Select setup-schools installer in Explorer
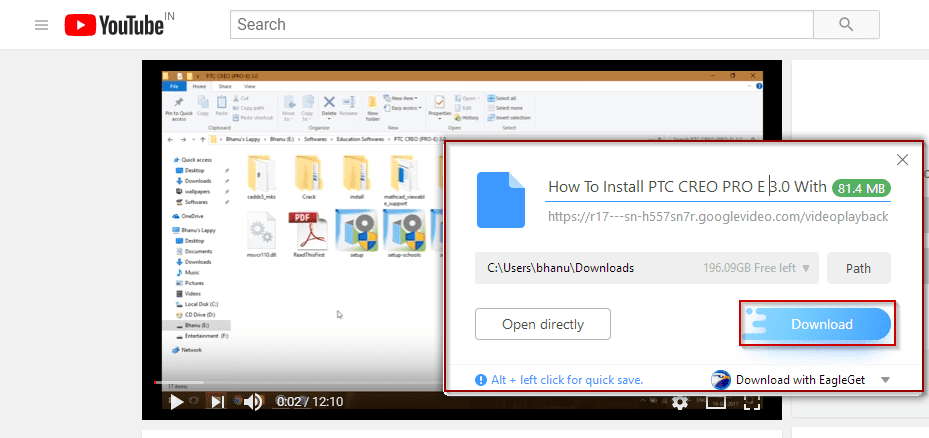The width and height of the screenshot is (929, 438). (x=404, y=233)
